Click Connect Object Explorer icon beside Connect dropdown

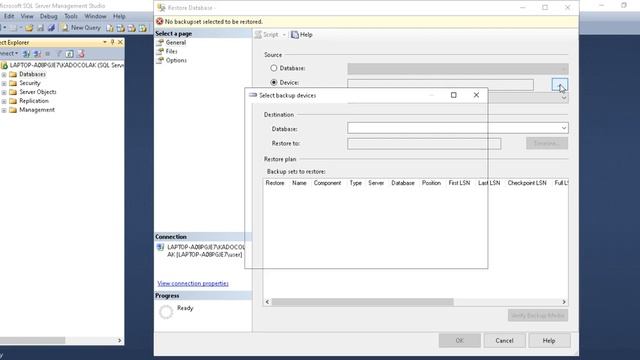click(x=27, y=53)
